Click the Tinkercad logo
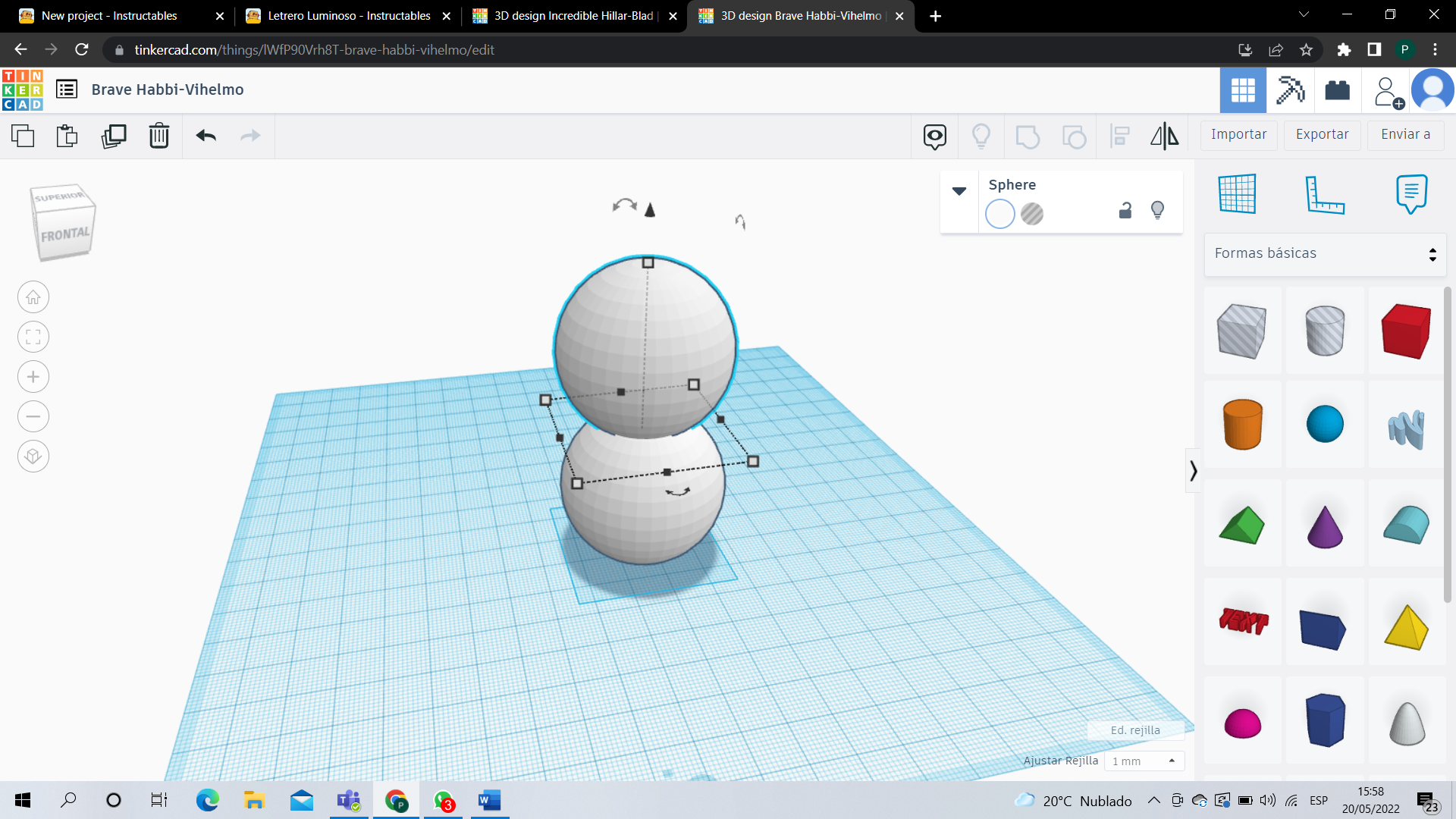 click(x=23, y=90)
